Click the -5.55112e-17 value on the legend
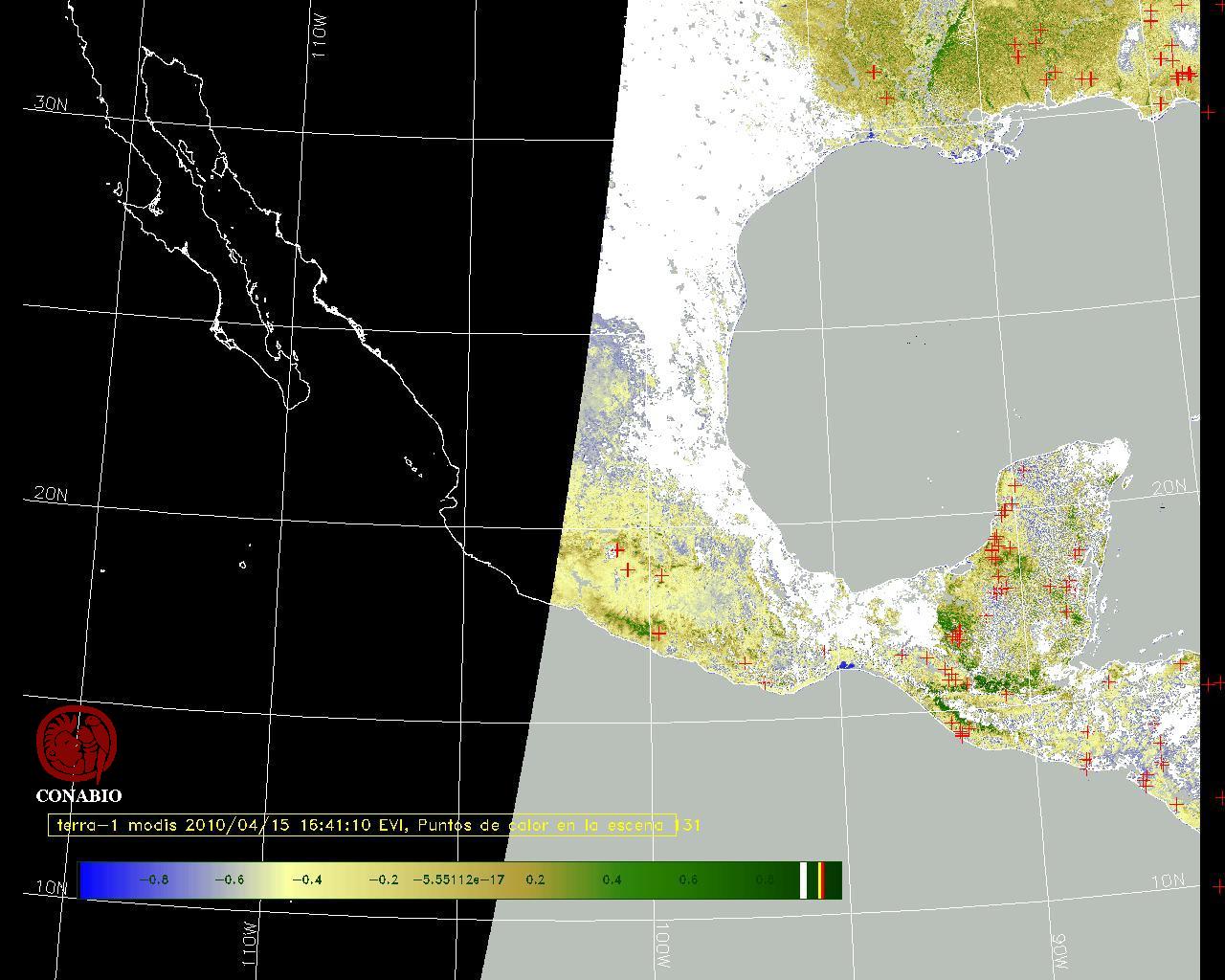1225x980 pixels. [458, 880]
